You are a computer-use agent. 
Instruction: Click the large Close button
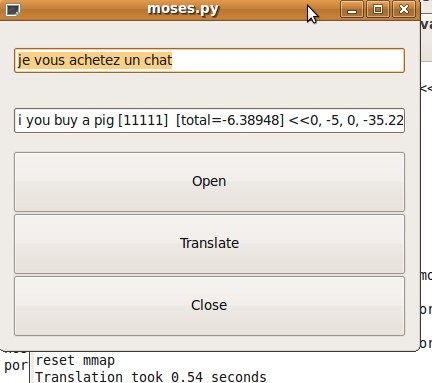click(209, 306)
